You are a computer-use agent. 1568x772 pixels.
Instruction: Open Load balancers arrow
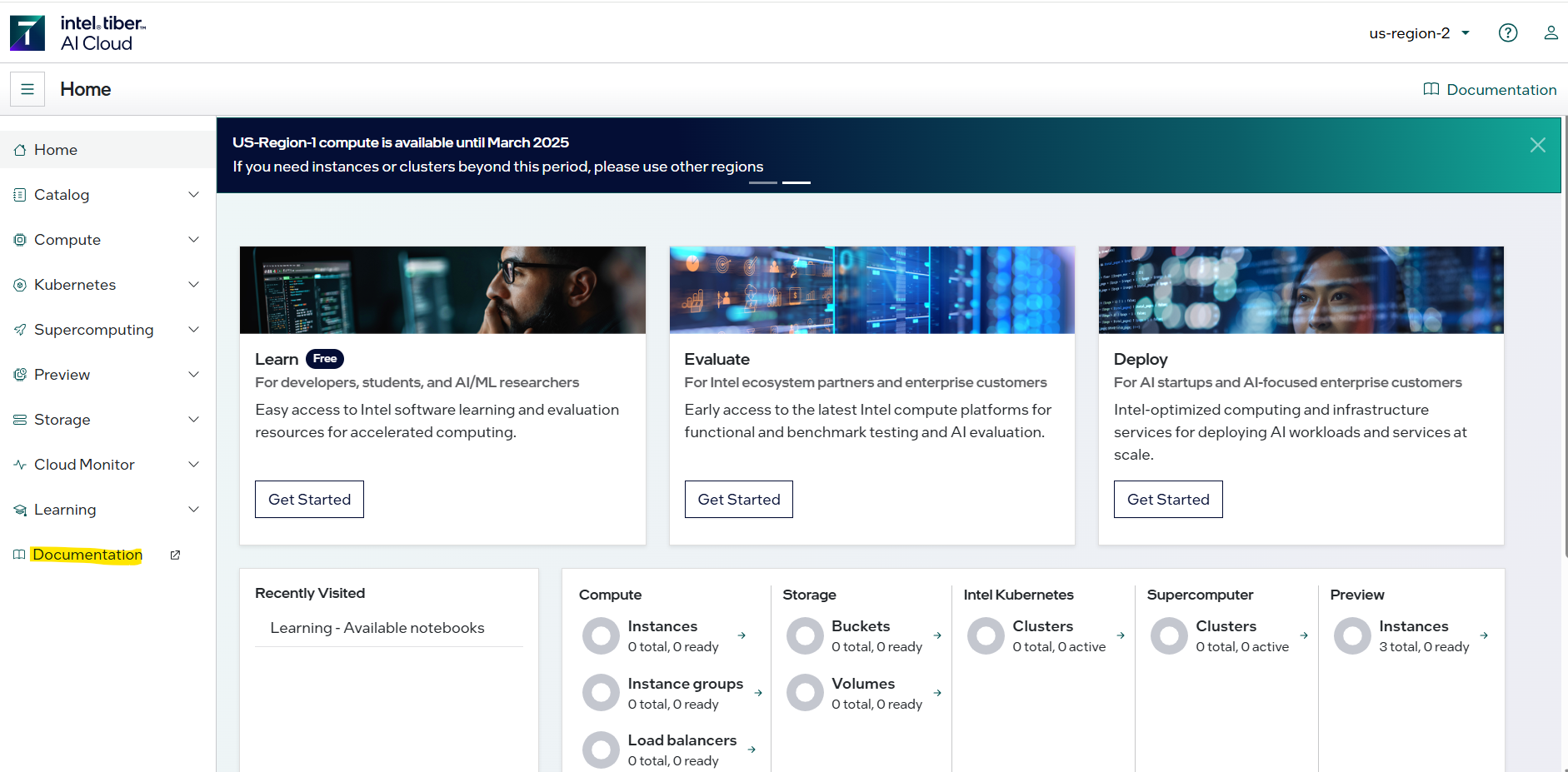coord(752,750)
